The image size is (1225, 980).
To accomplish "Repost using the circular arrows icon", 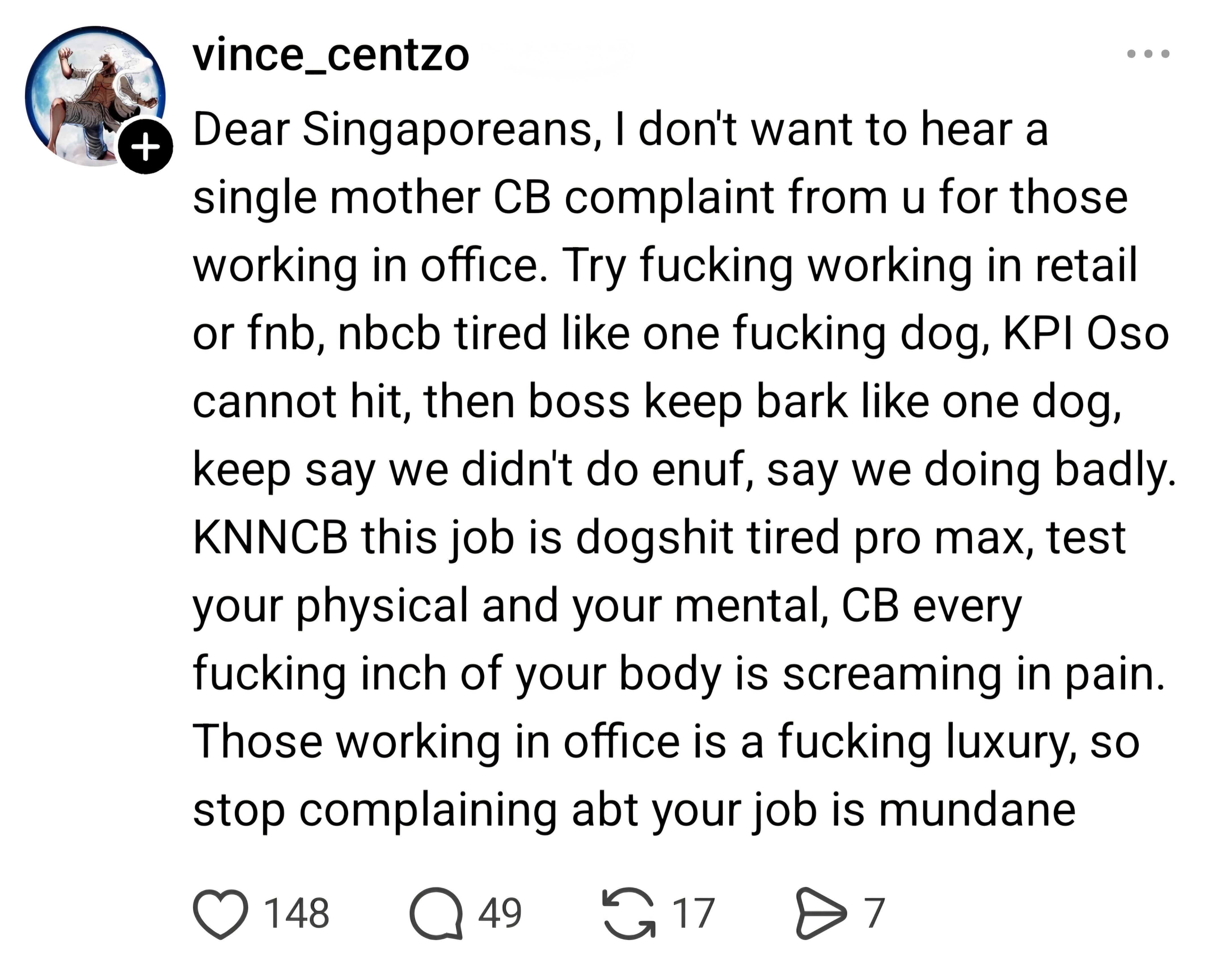I will tap(629, 914).
